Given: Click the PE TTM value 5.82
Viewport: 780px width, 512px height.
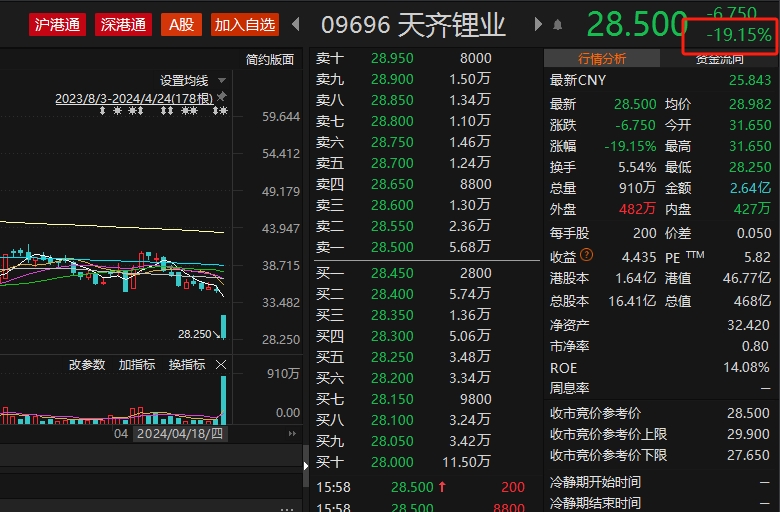Looking at the screenshot, I should pos(757,257).
